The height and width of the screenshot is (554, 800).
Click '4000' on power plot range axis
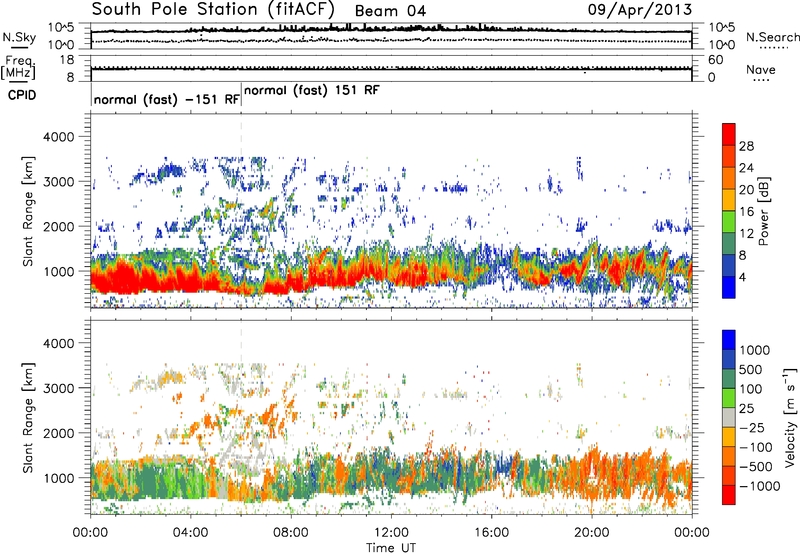click(x=58, y=137)
